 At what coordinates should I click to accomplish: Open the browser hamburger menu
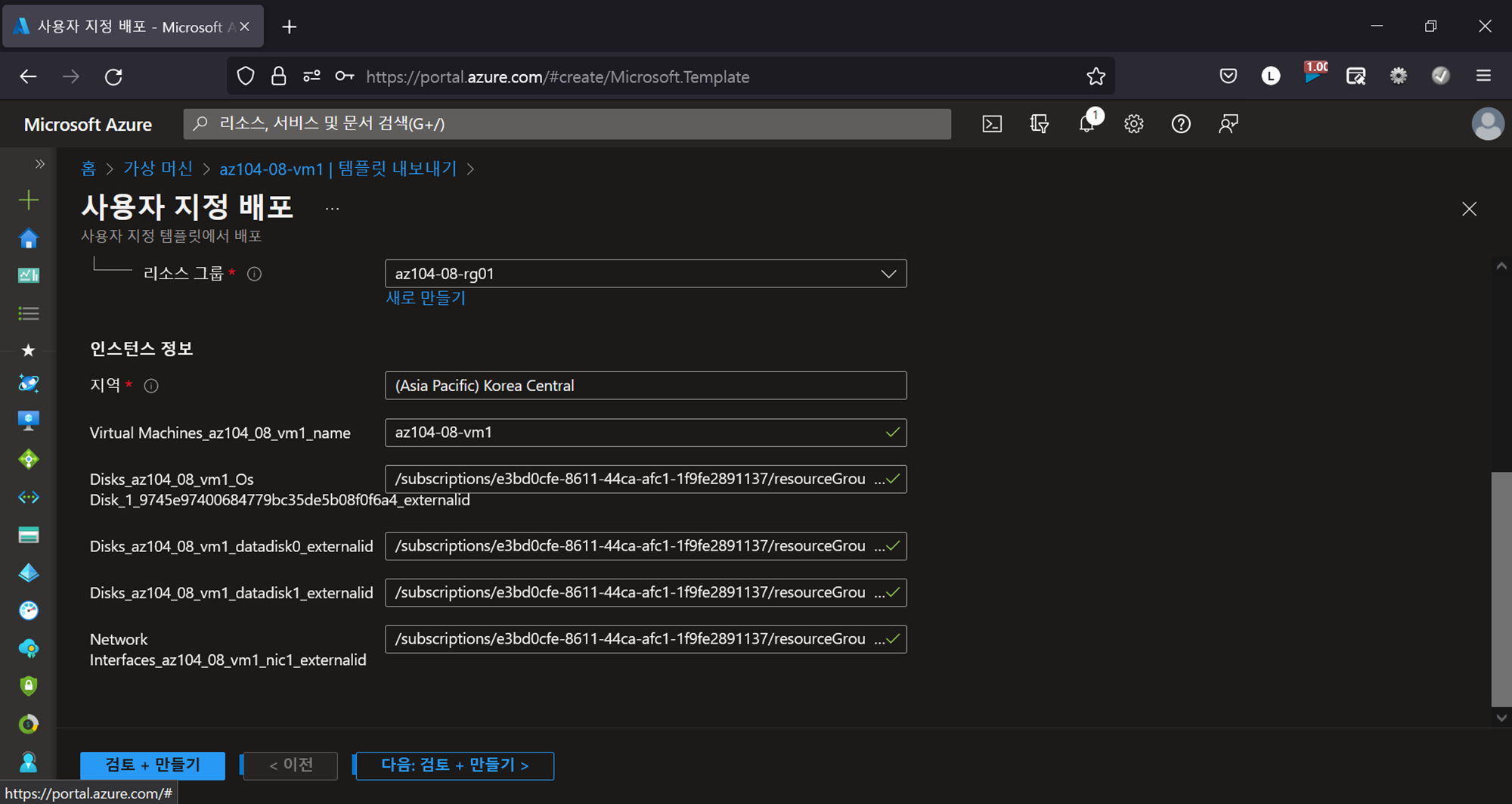(x=1483, y=76)
